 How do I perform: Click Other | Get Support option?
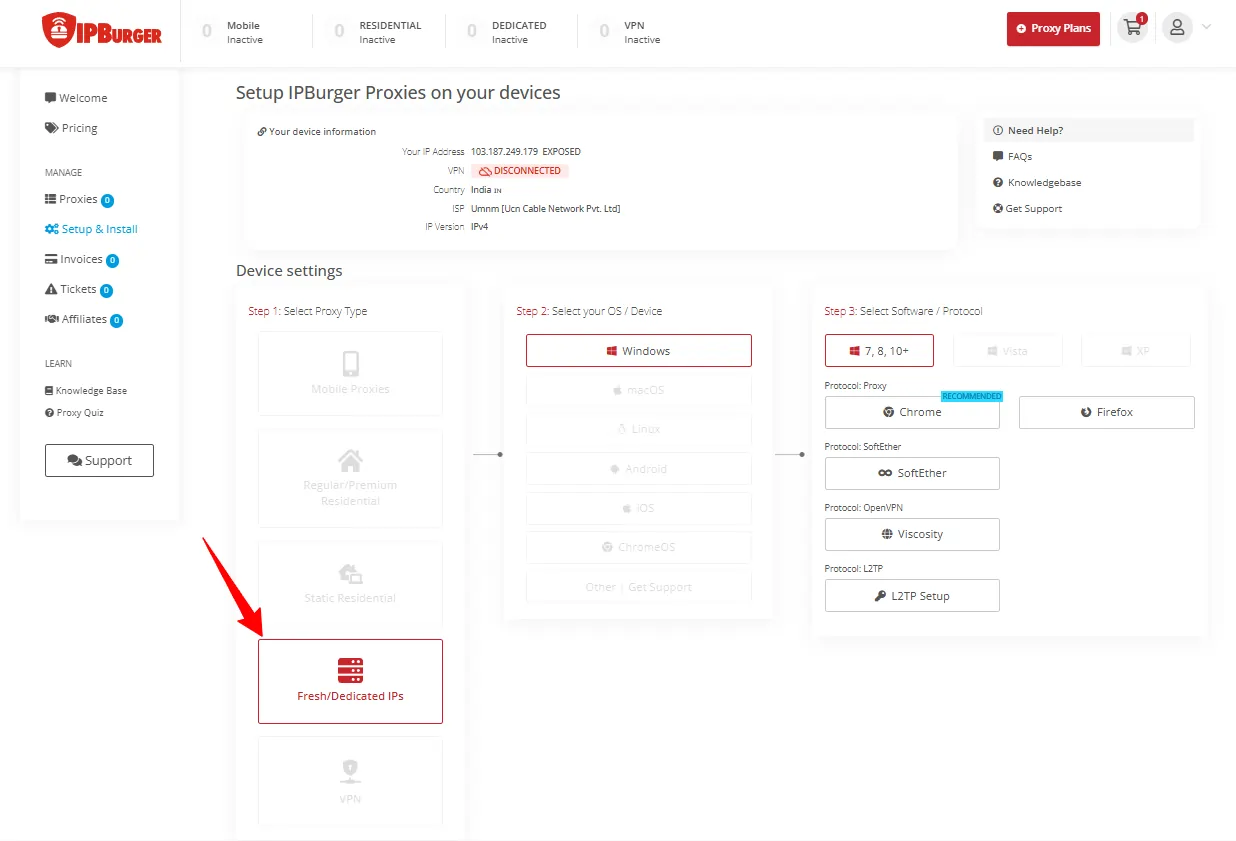(x=639, y=587)
